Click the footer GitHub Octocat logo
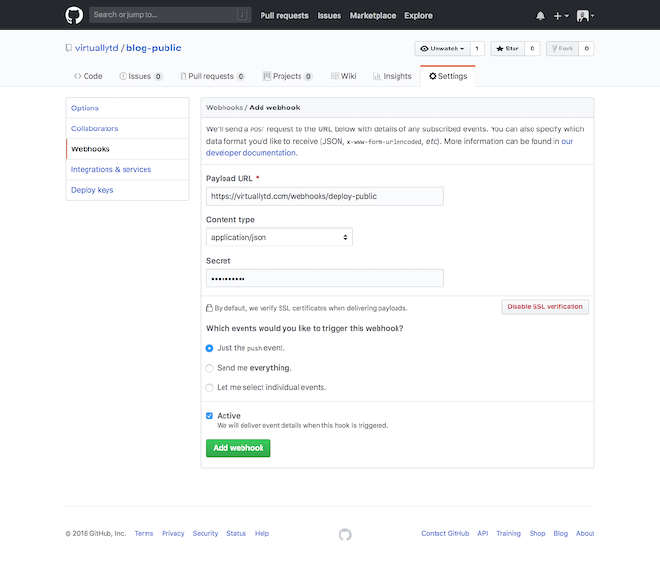The height and width of the screenshot is (569, 660). (x=345, y=534)
